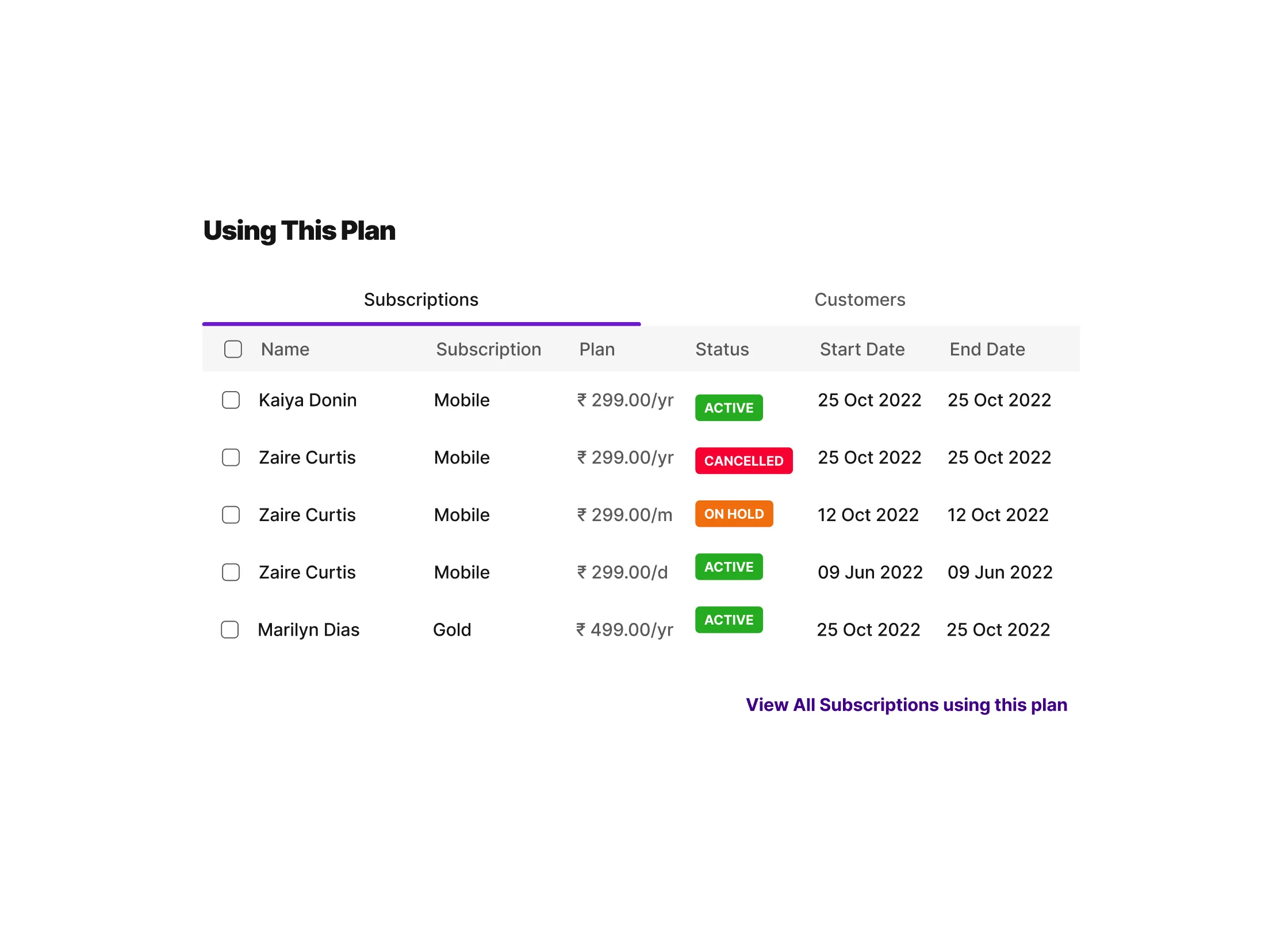Click the red CANCELLED status badge
The image size is (1288, 926).
pos(743,461)
